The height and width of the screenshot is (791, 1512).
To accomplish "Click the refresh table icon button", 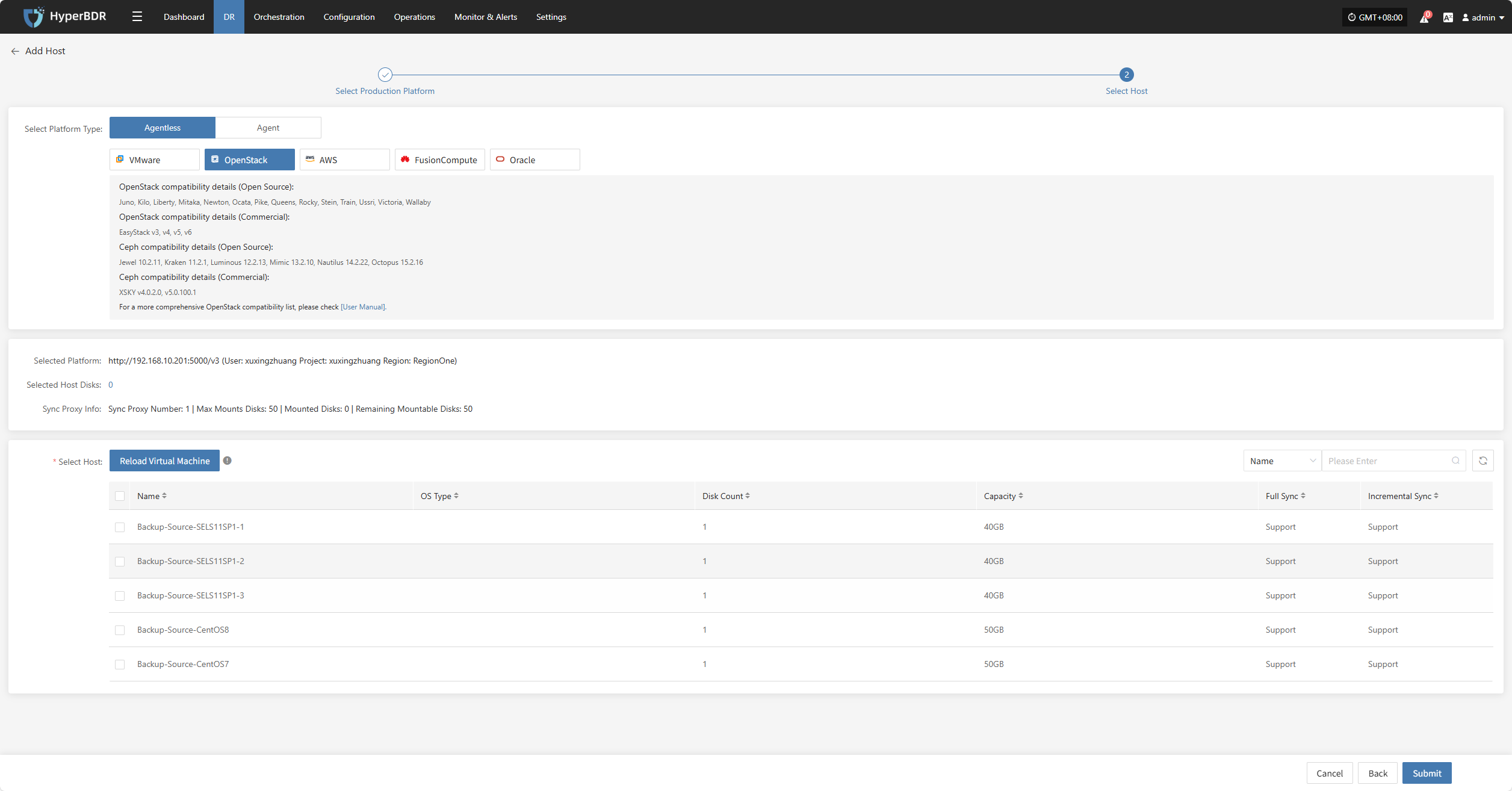I will click(x=1483, y=461).
